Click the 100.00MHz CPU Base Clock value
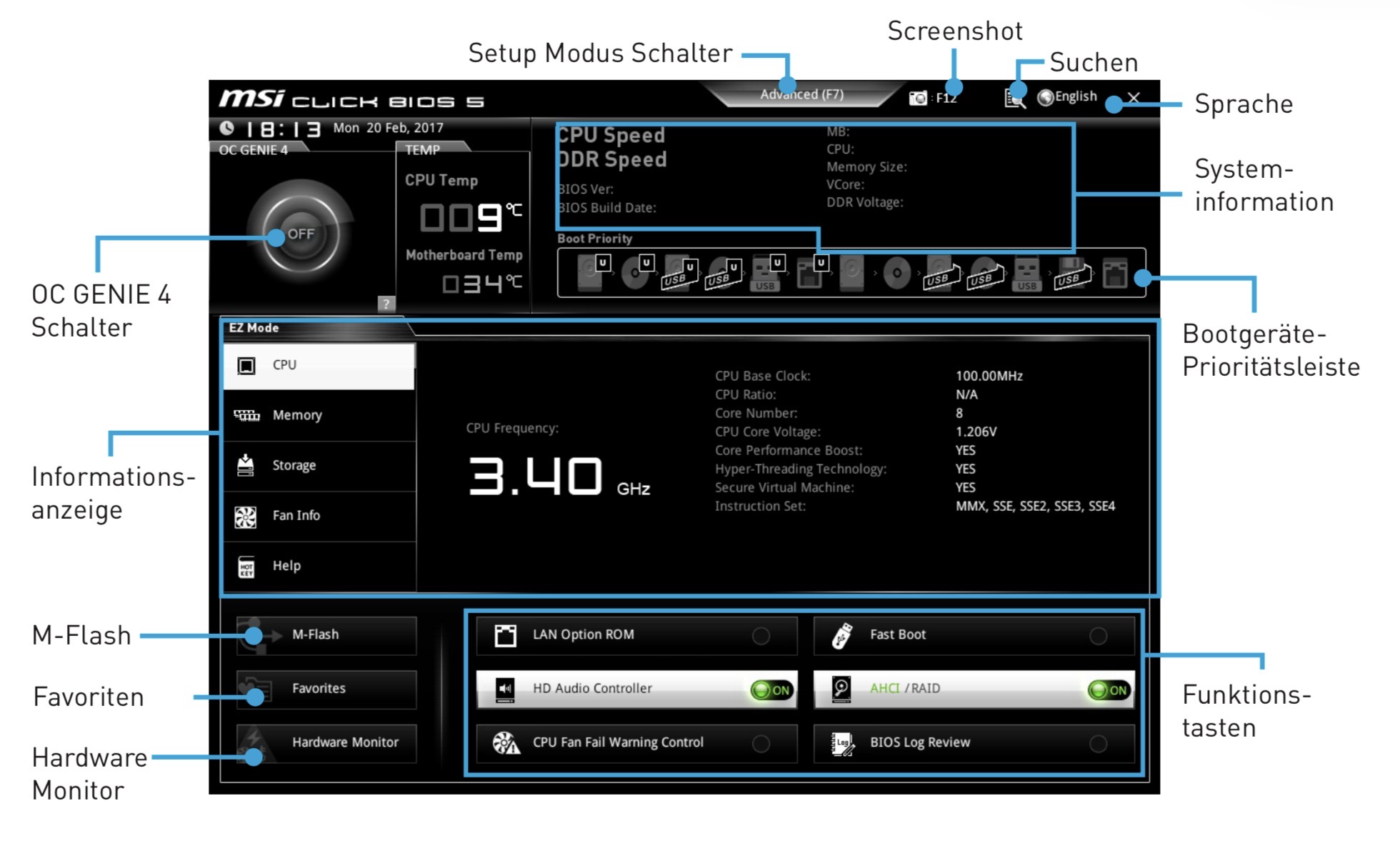Viewport: 1400px width, 841px height. pyautogui.click(x=989, y=376)
